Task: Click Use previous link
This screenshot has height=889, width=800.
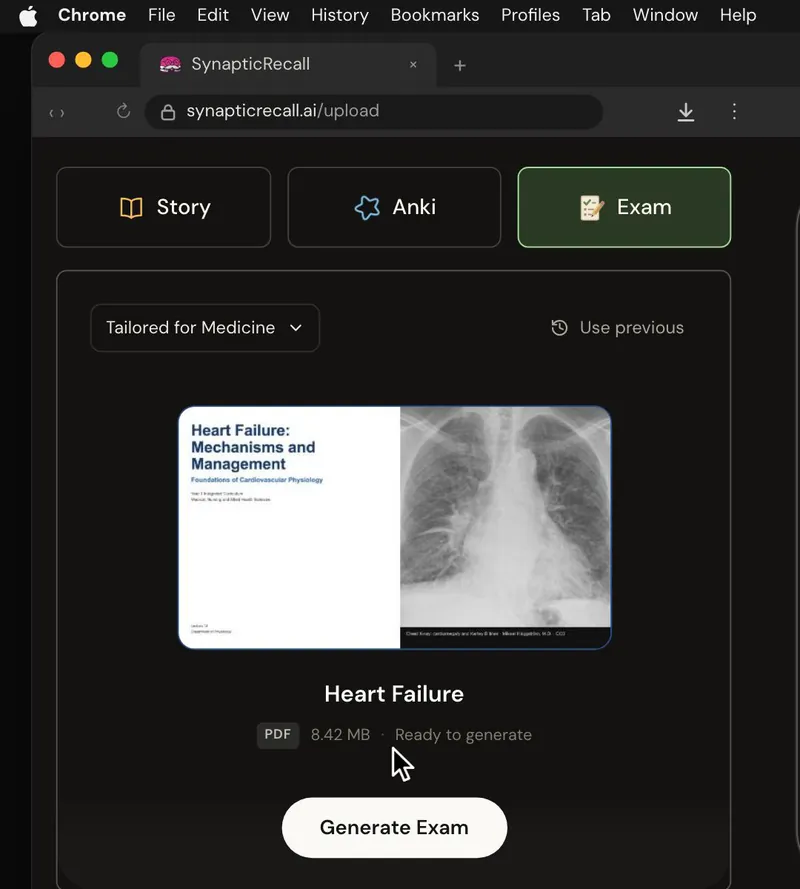Action: click(617, 328)
